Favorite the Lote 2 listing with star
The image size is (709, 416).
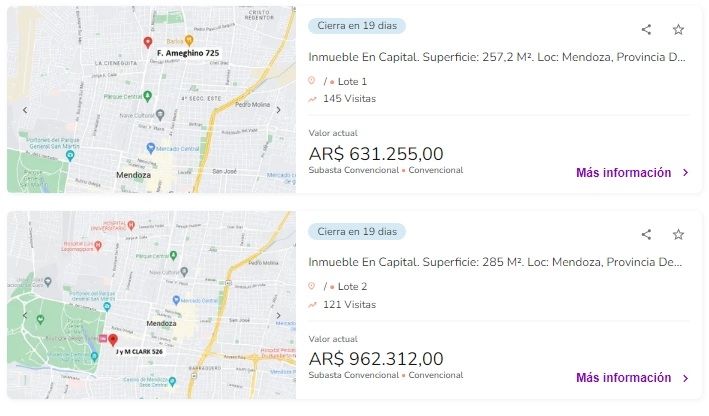click(x=678, y=235)
